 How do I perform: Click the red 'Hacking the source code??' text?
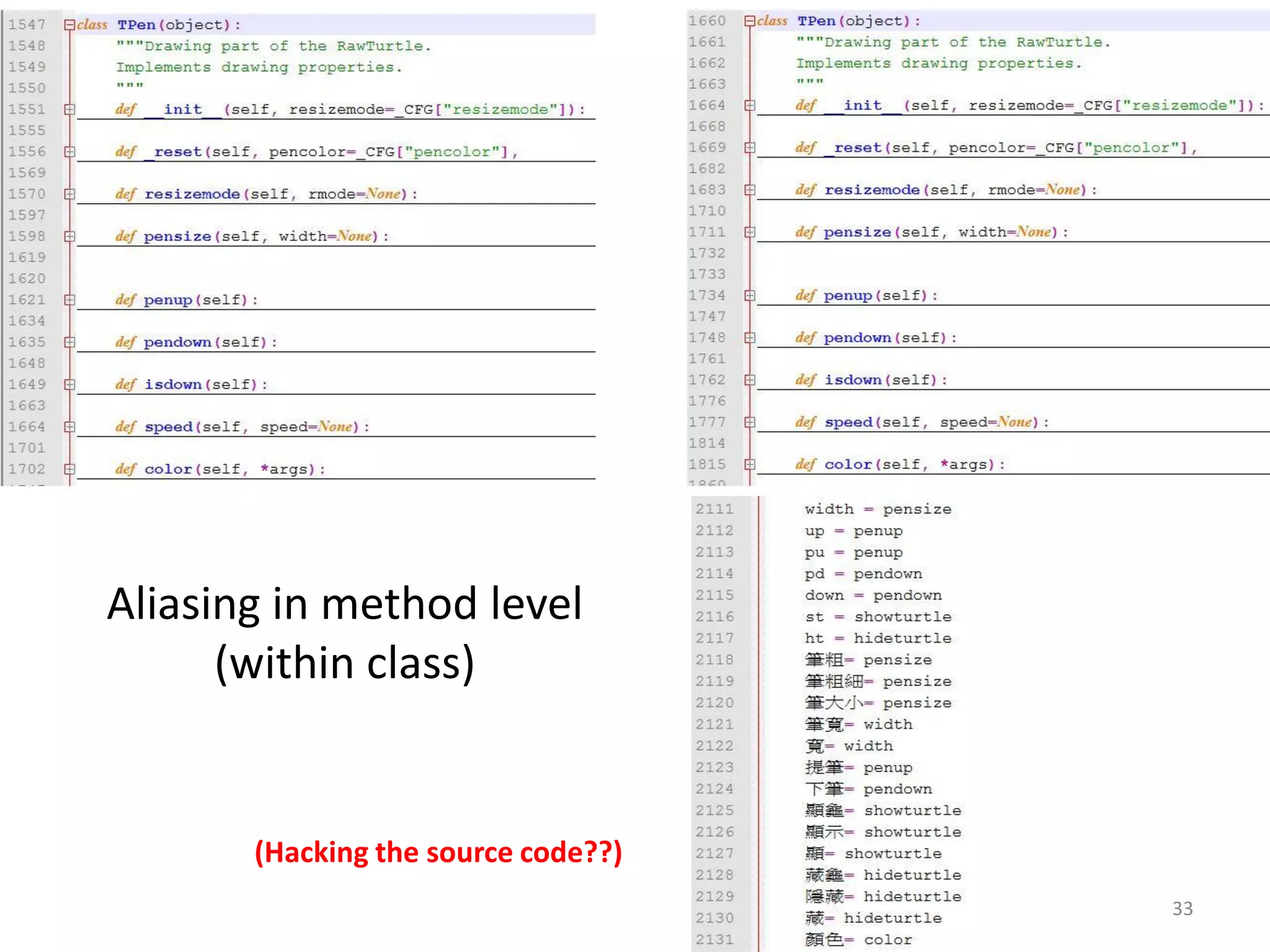click(x=438, y=853)
